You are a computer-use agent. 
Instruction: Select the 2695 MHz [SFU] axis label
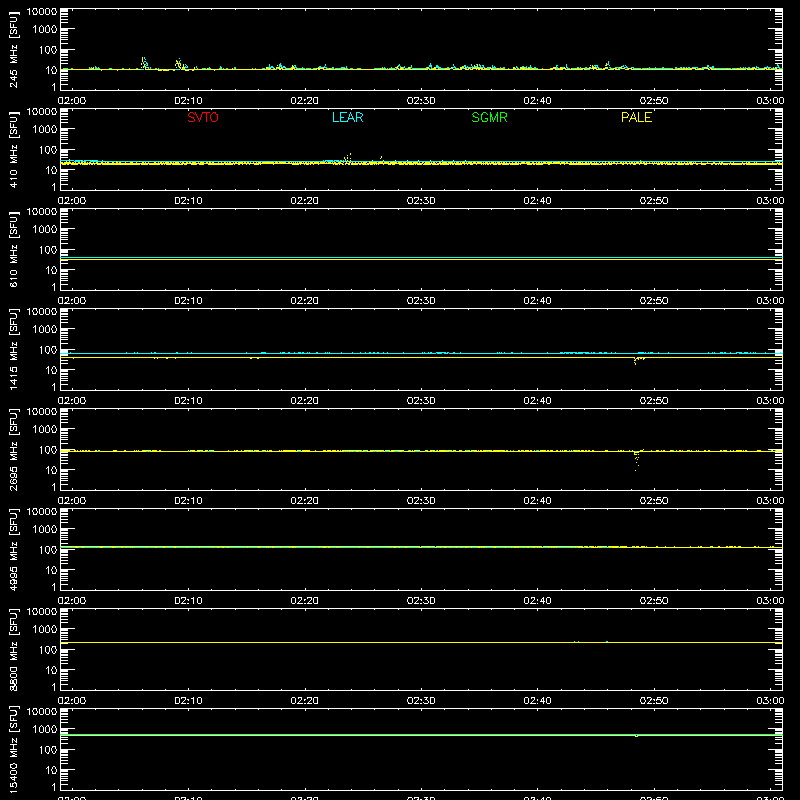(13, 450)
